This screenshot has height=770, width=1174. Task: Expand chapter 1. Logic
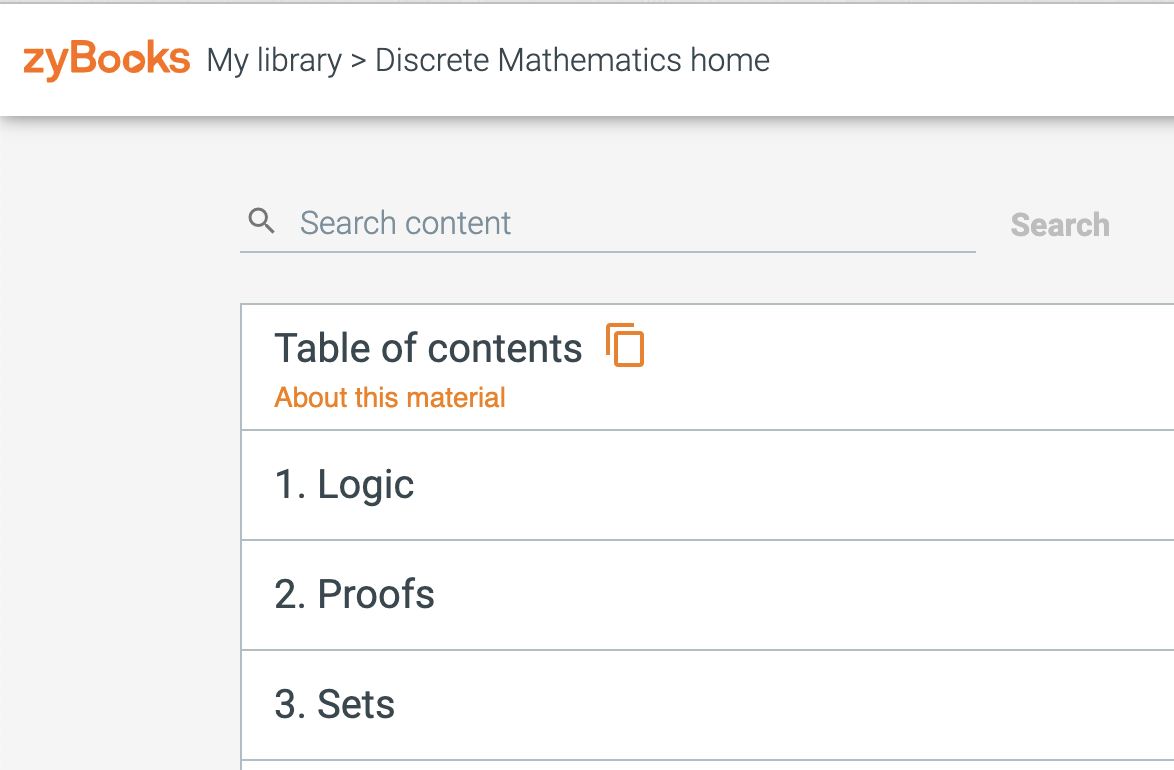(707, 485)
